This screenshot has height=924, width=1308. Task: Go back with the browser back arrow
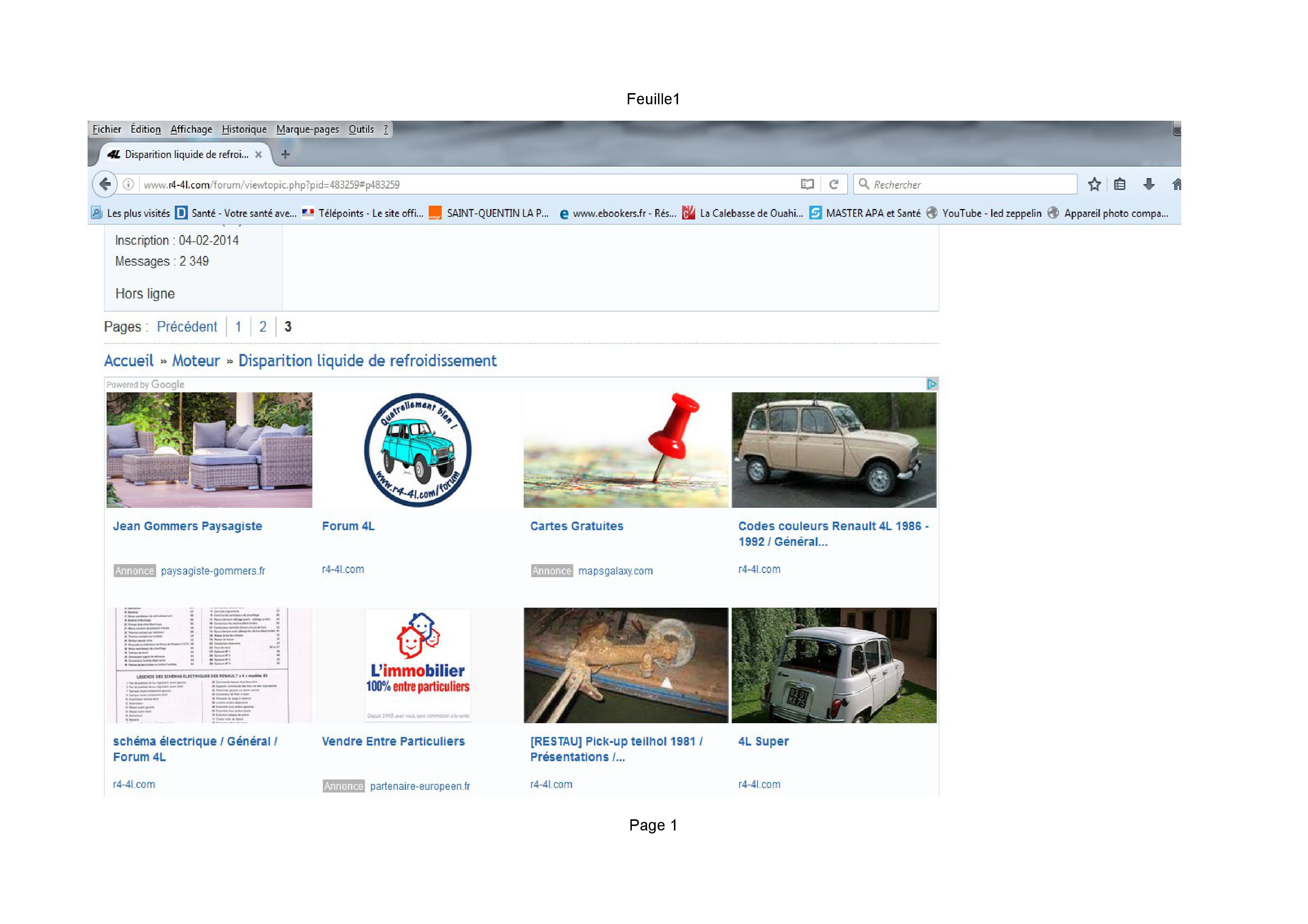pyautogui.click(x=105, y=184)
